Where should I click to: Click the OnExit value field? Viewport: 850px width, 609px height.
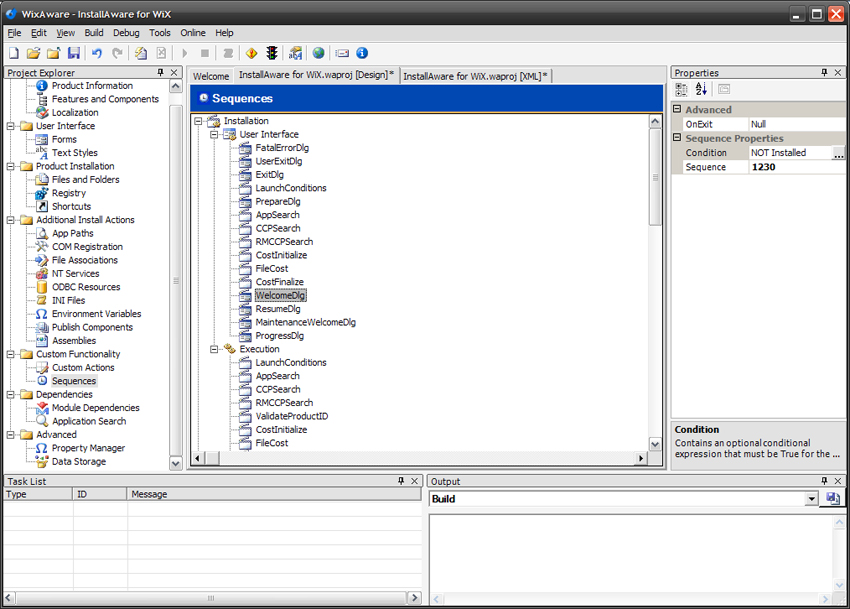[x=796, y=124]
